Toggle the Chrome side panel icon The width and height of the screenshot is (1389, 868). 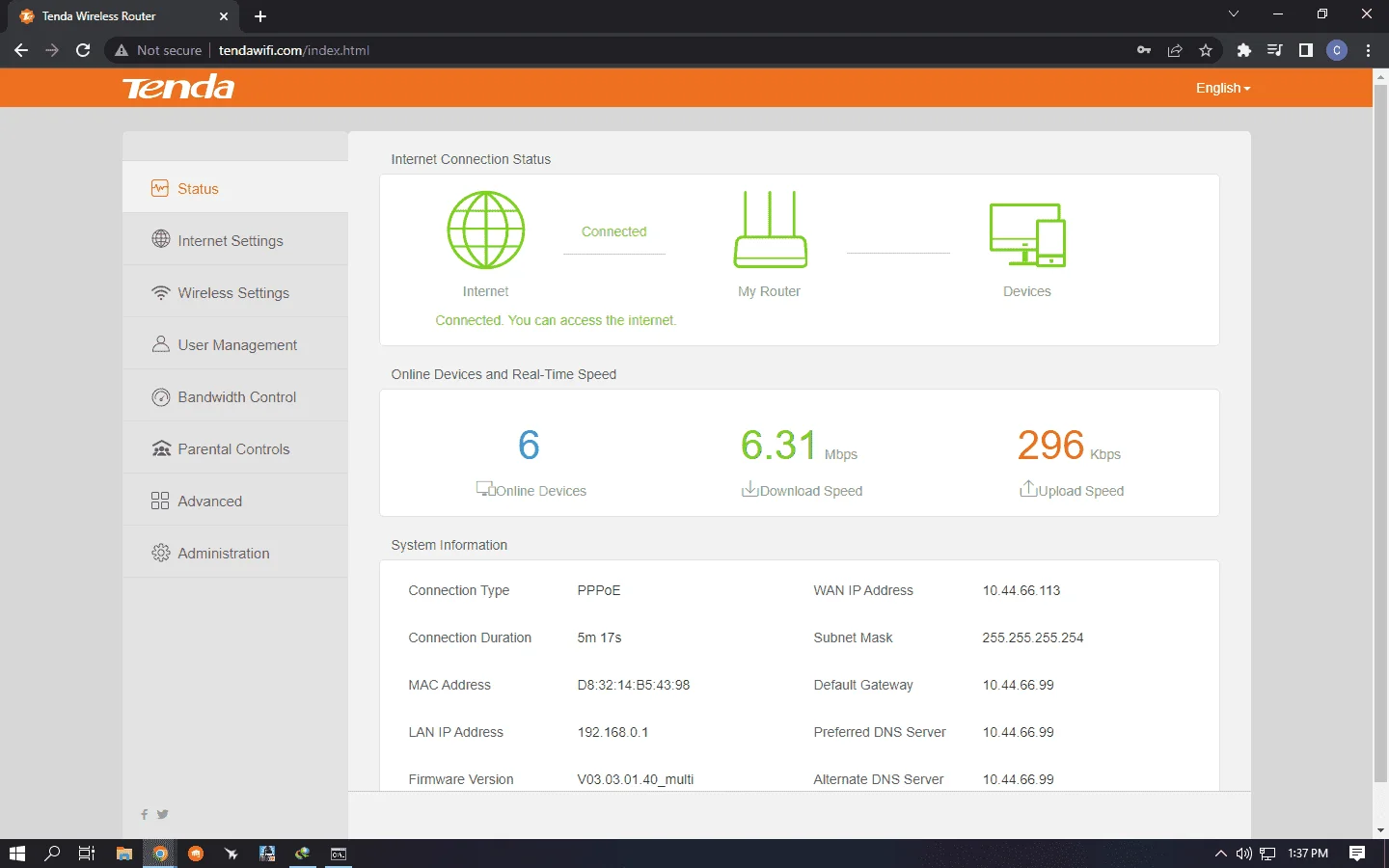pos(1306,50)
